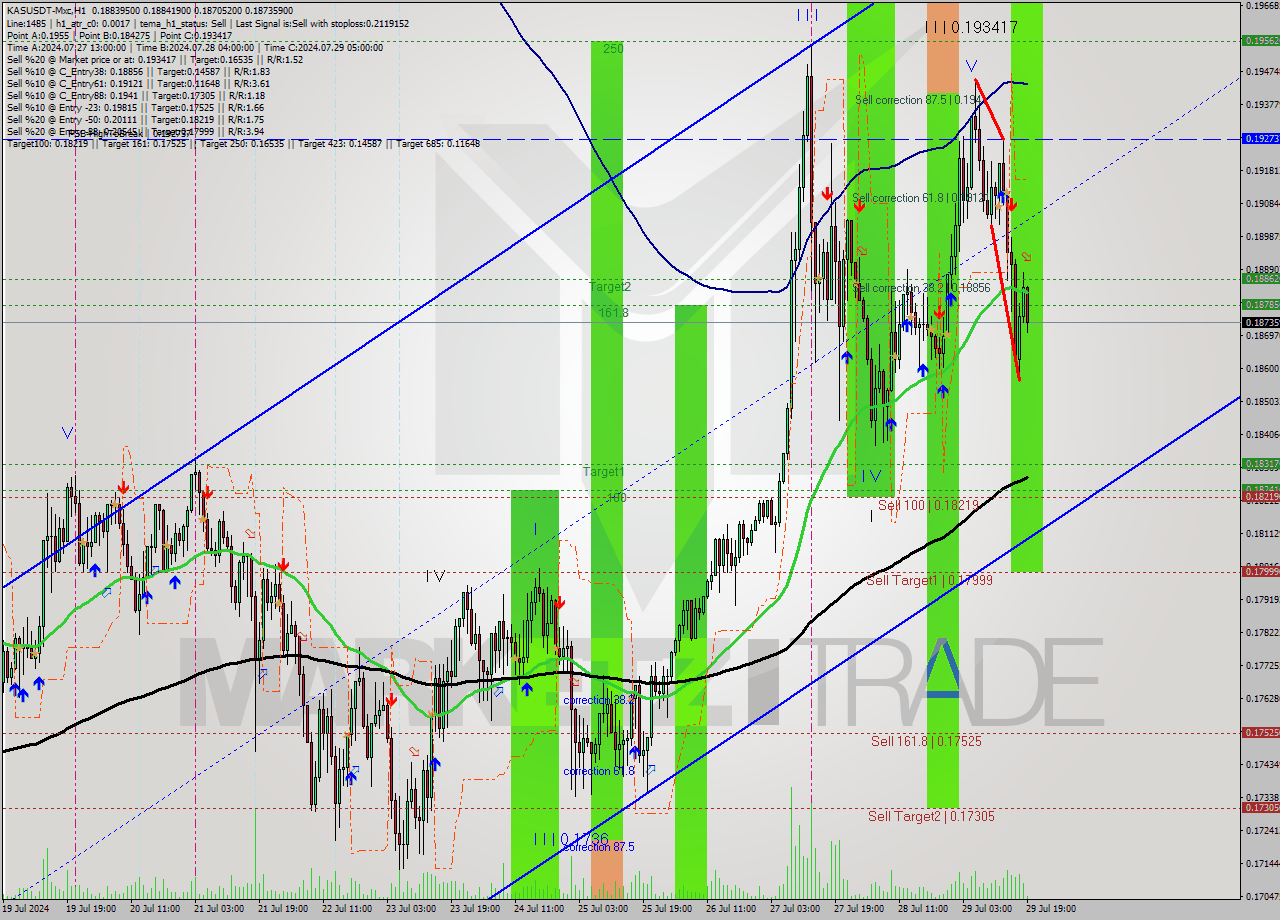Click the '28 Jul 11:00' time axis label
The width and height of the screenshot is (1280, 920).
[x=924, y=910]
